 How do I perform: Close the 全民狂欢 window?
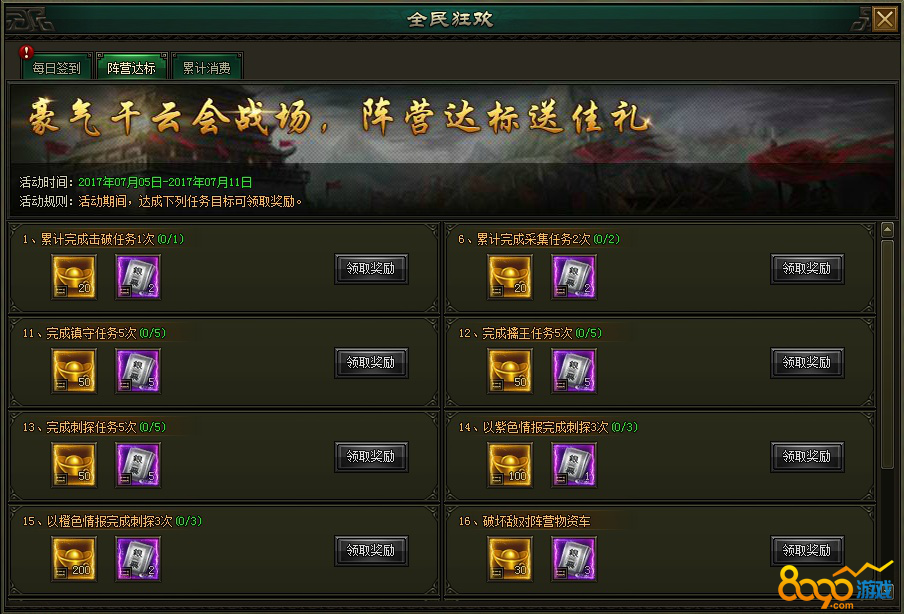[884, 19]
